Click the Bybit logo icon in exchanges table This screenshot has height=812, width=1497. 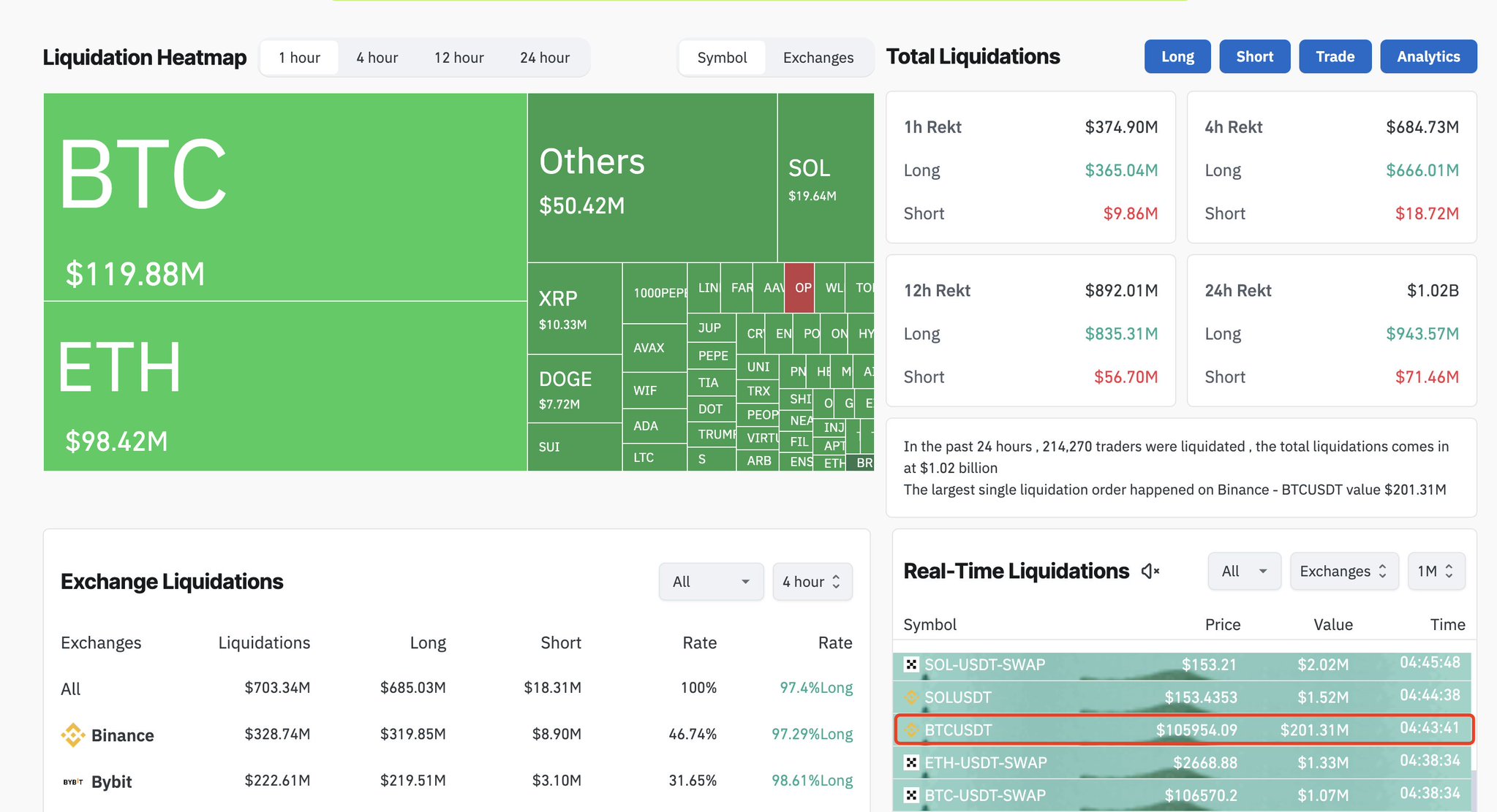coord(72,781)
